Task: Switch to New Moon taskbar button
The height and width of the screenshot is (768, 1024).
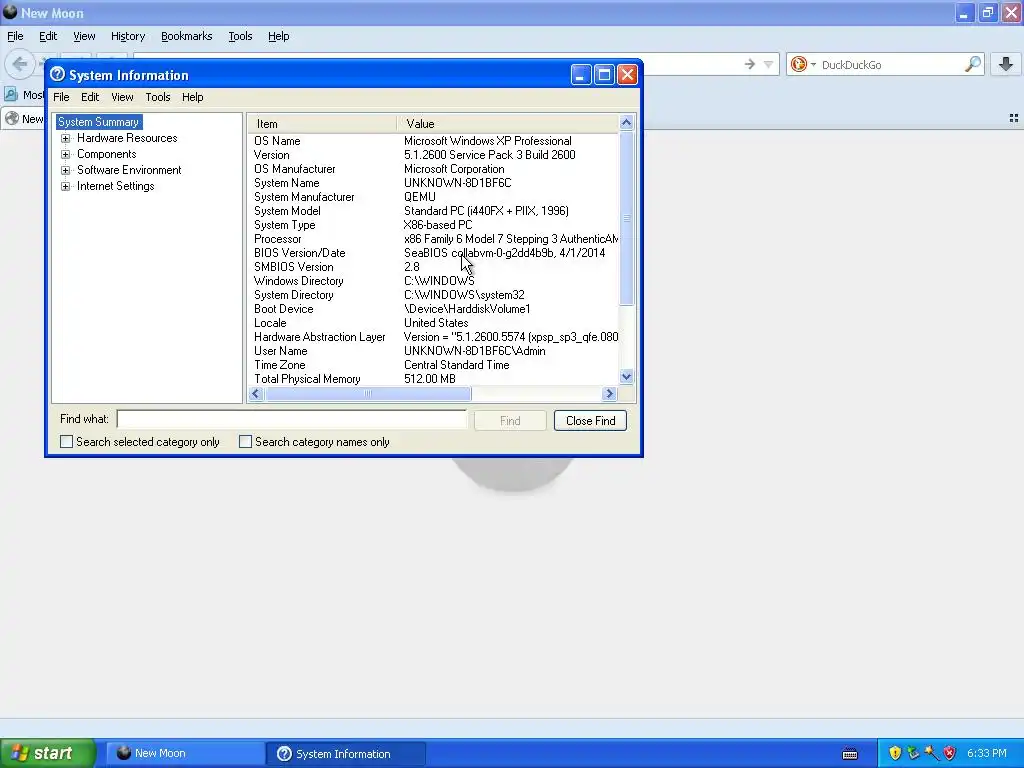Action: pyautogui.click(x=184, y=754)
